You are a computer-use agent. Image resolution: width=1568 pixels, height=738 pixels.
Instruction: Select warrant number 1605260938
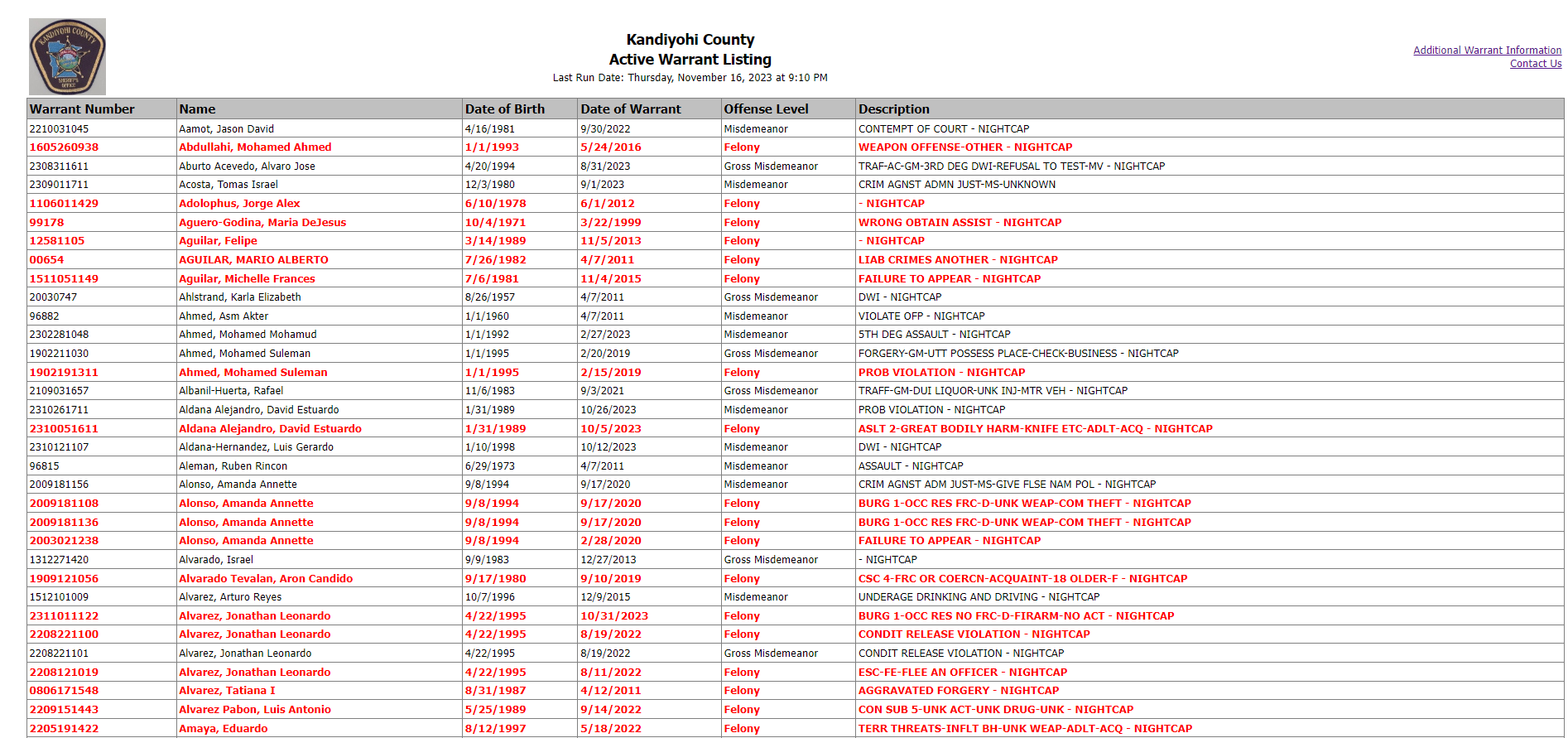click(64, 147)
